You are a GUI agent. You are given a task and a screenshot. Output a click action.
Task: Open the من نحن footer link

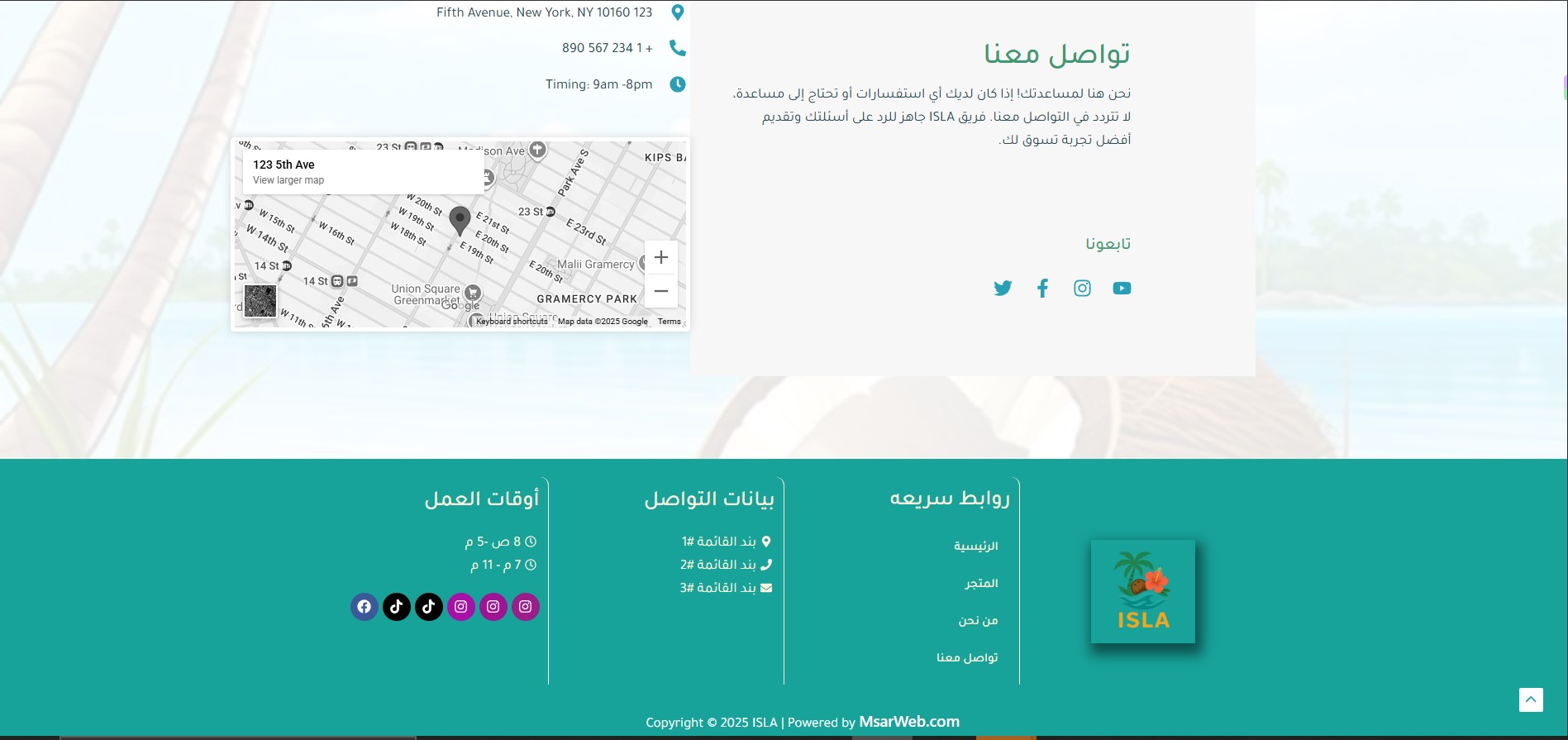[978, 621]
